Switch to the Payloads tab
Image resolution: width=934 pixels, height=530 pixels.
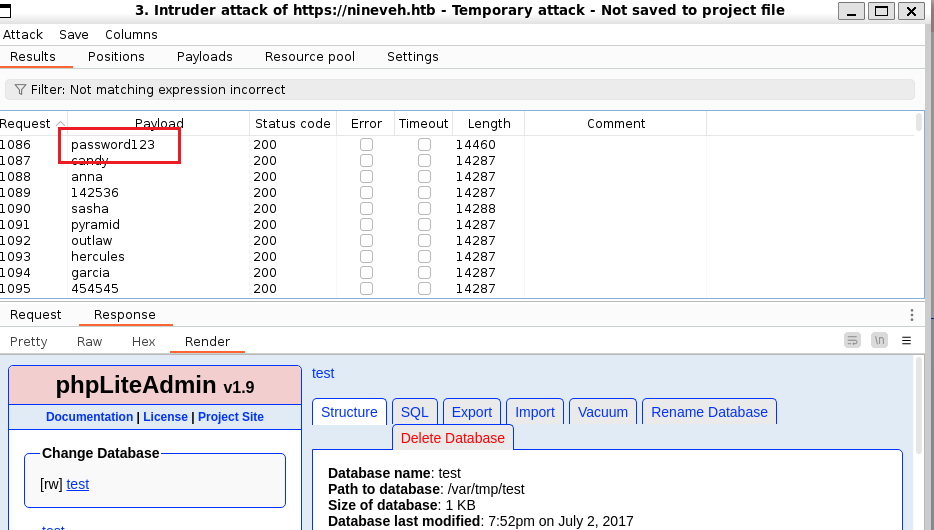click(x=204, y=57)
